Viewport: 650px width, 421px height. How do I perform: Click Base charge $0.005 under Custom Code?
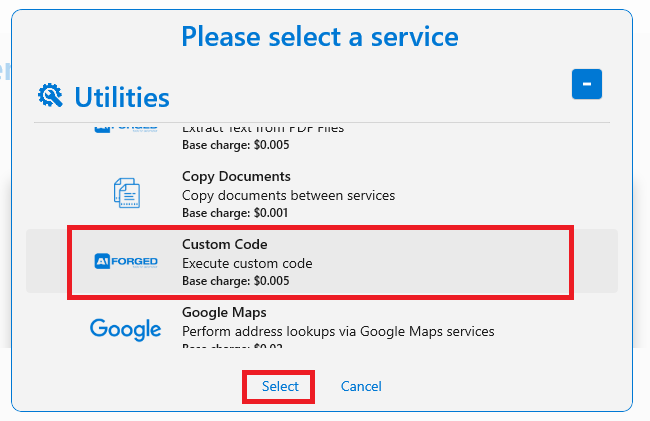[x=236, y=281]
